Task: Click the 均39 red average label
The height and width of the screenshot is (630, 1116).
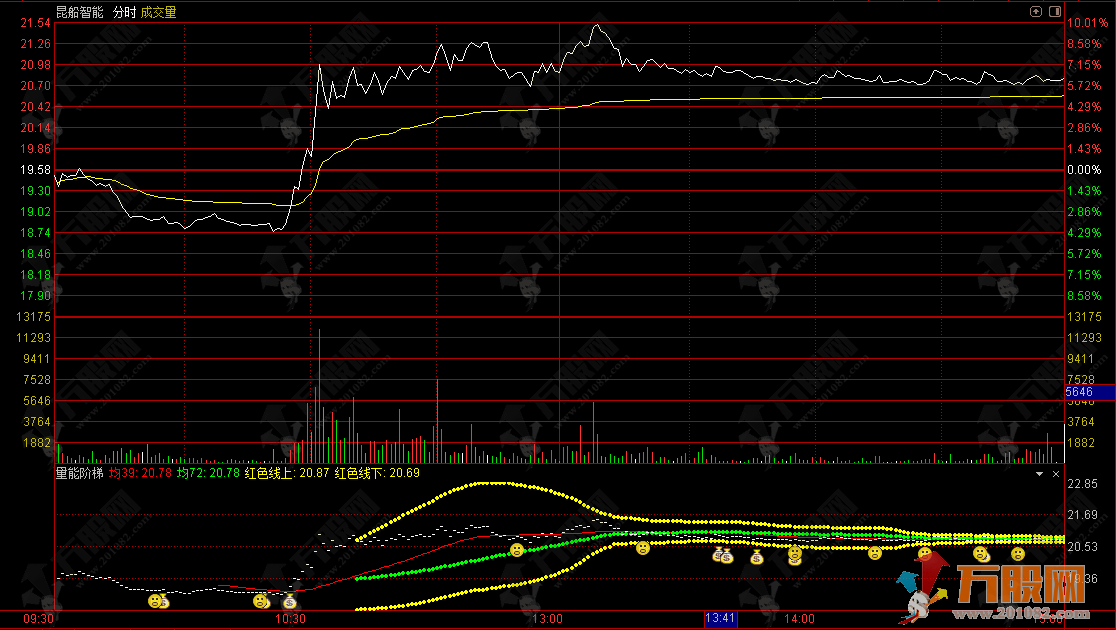Action: click(139, 473)
